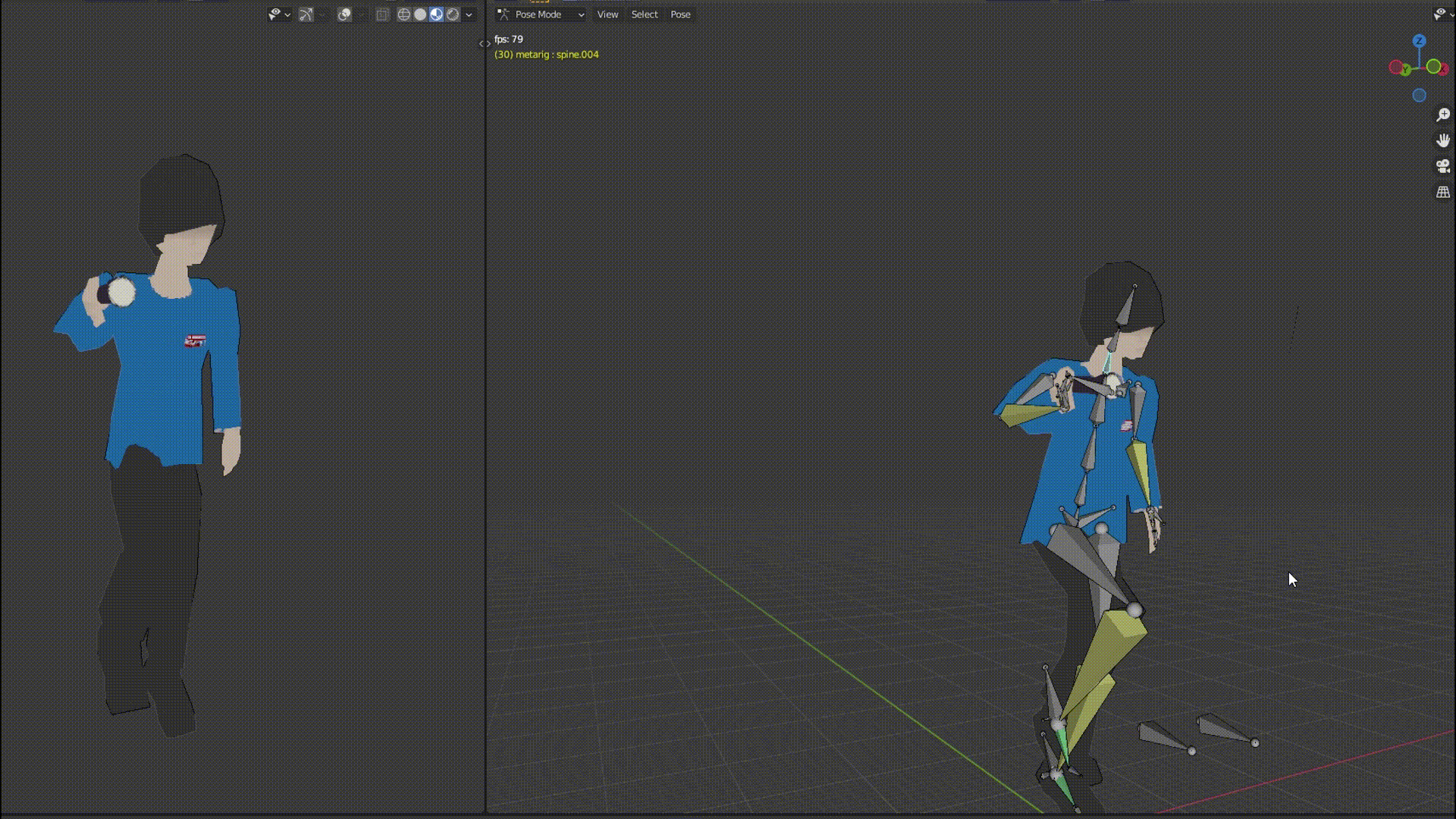Open right viewport visibility eye dropdown

1441,14
